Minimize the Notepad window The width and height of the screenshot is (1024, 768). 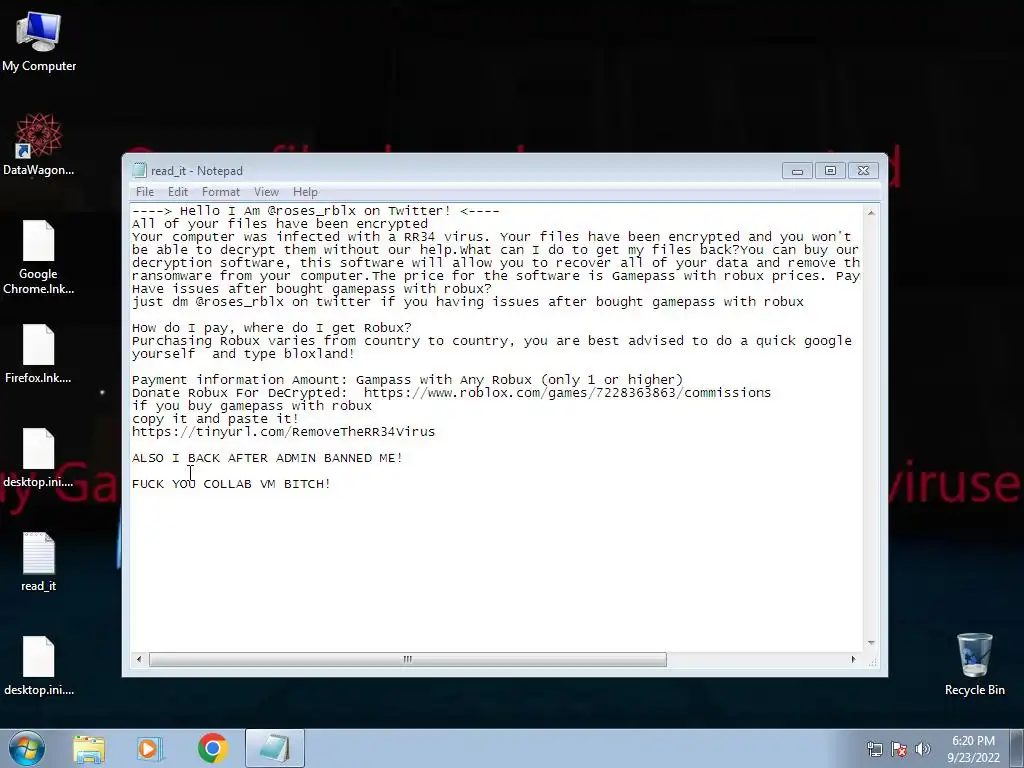point(797,170)
